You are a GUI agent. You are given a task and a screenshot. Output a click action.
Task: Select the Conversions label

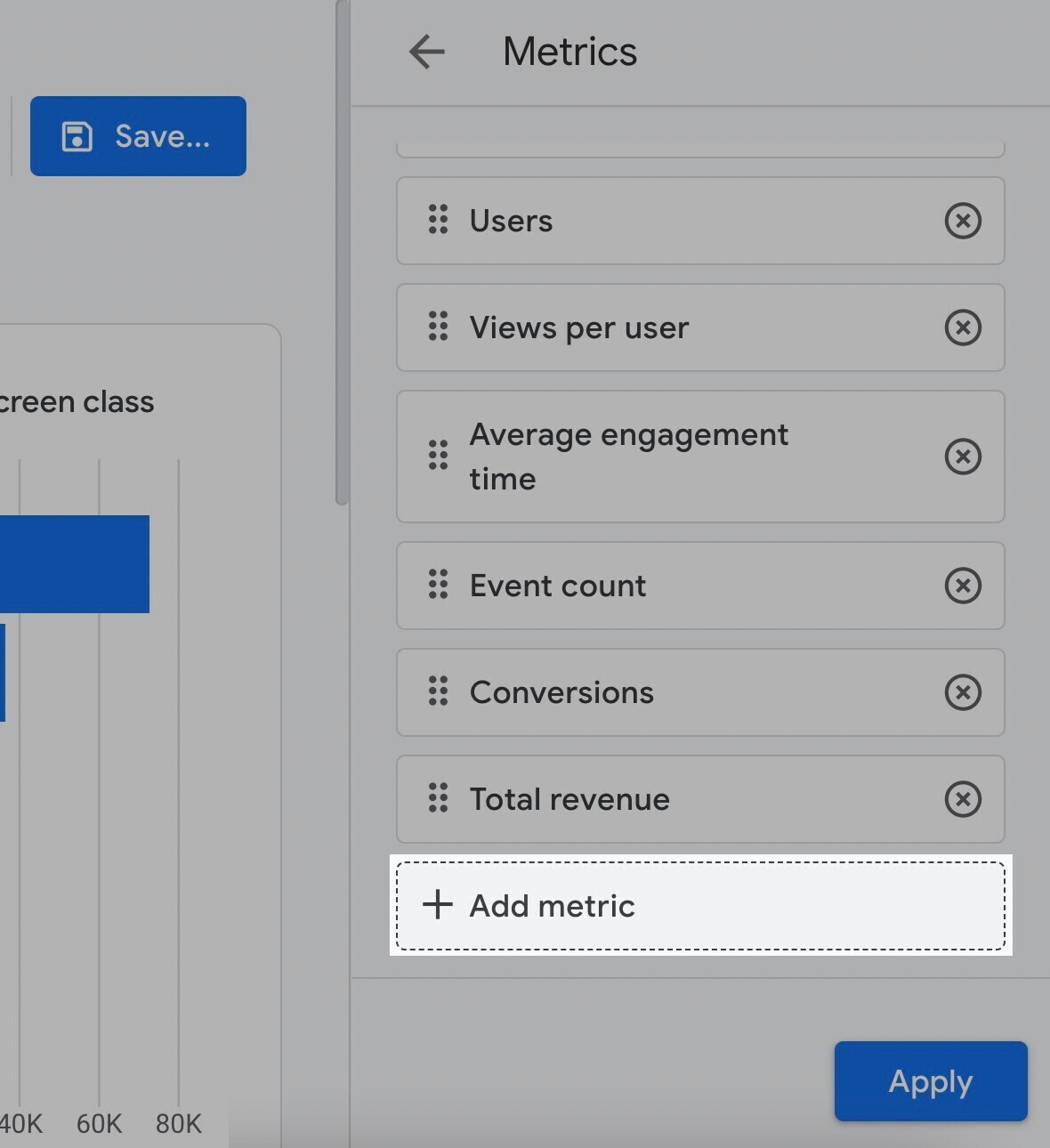561,692
